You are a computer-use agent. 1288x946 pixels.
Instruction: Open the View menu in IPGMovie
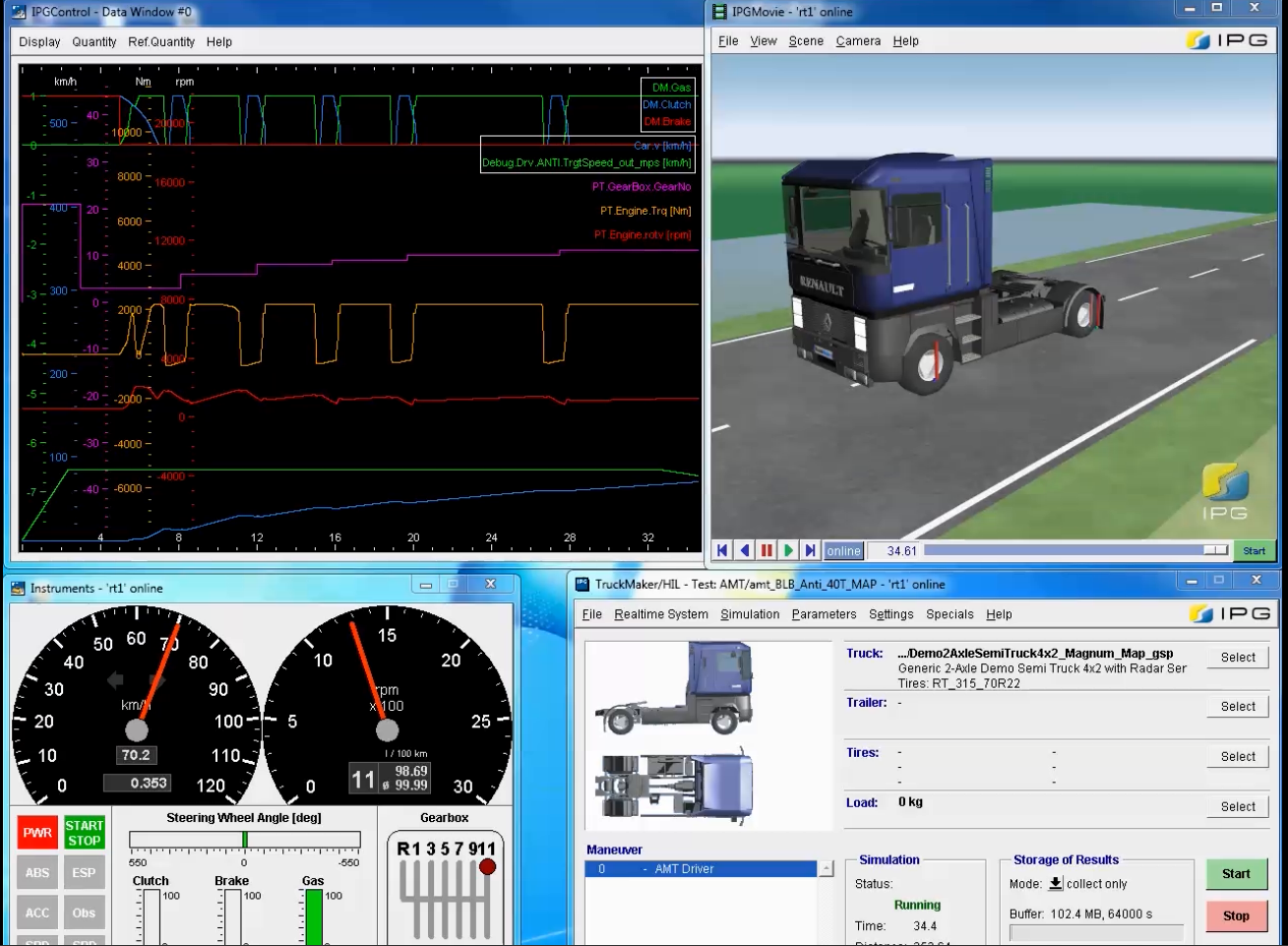click(764, 41)
